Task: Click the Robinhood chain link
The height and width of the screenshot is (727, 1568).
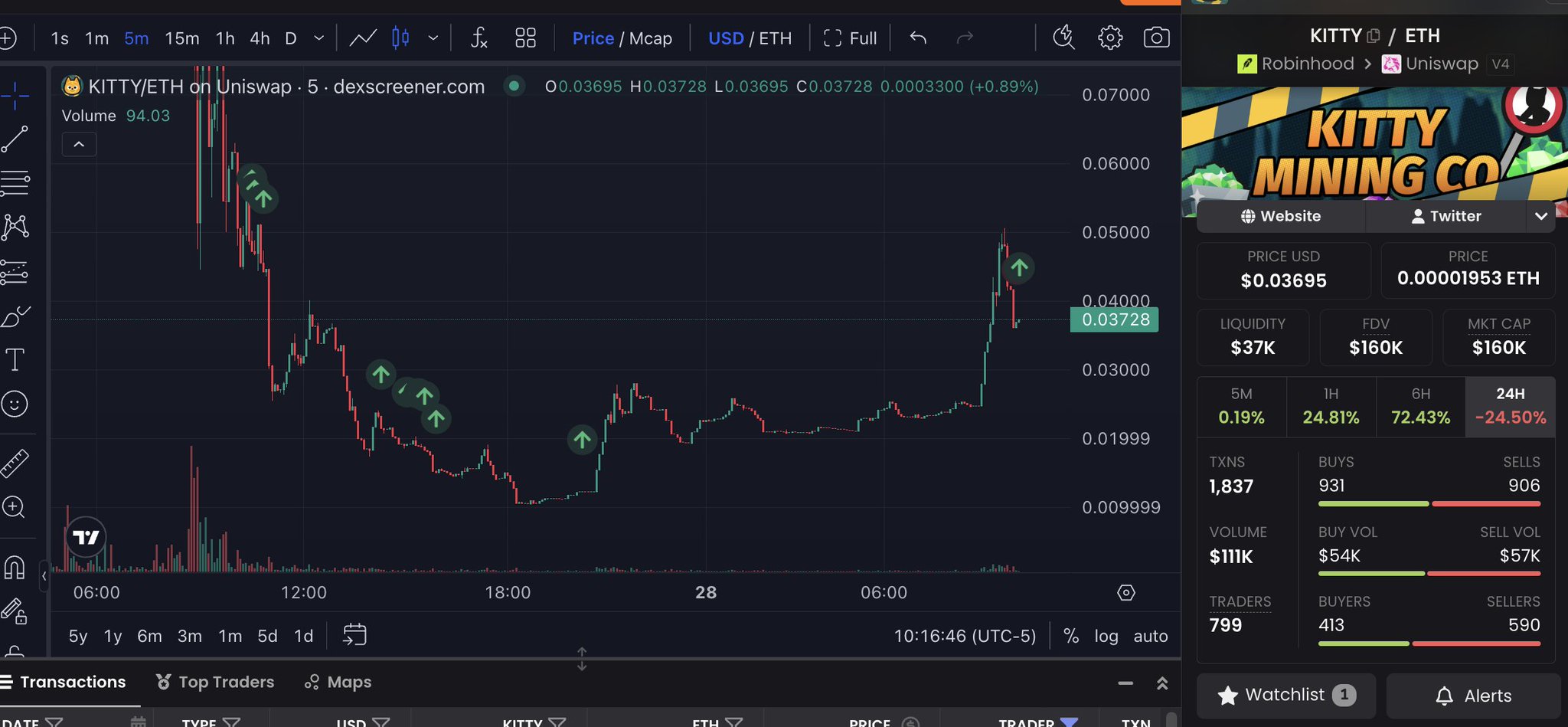Action: [1296, 64]
